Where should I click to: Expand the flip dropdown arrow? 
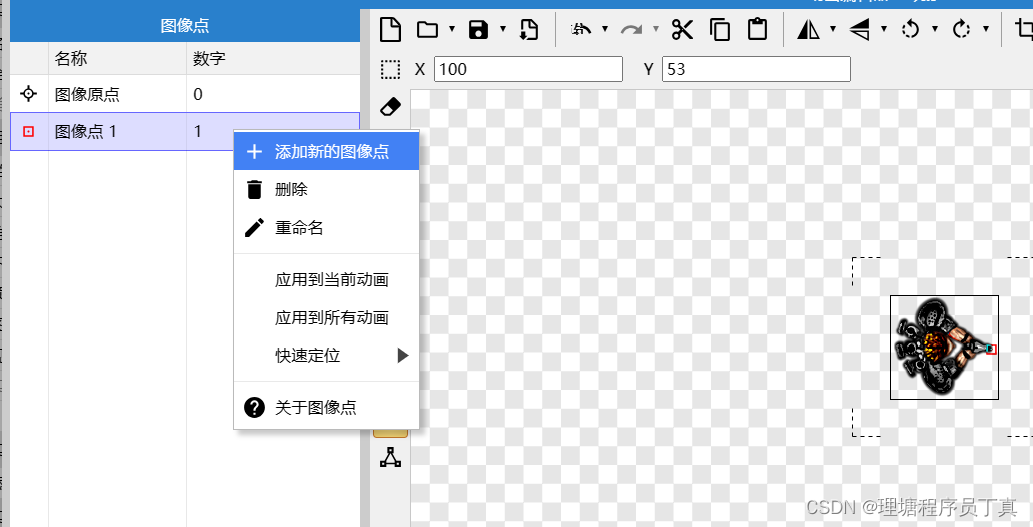click(x=884, y=29)
